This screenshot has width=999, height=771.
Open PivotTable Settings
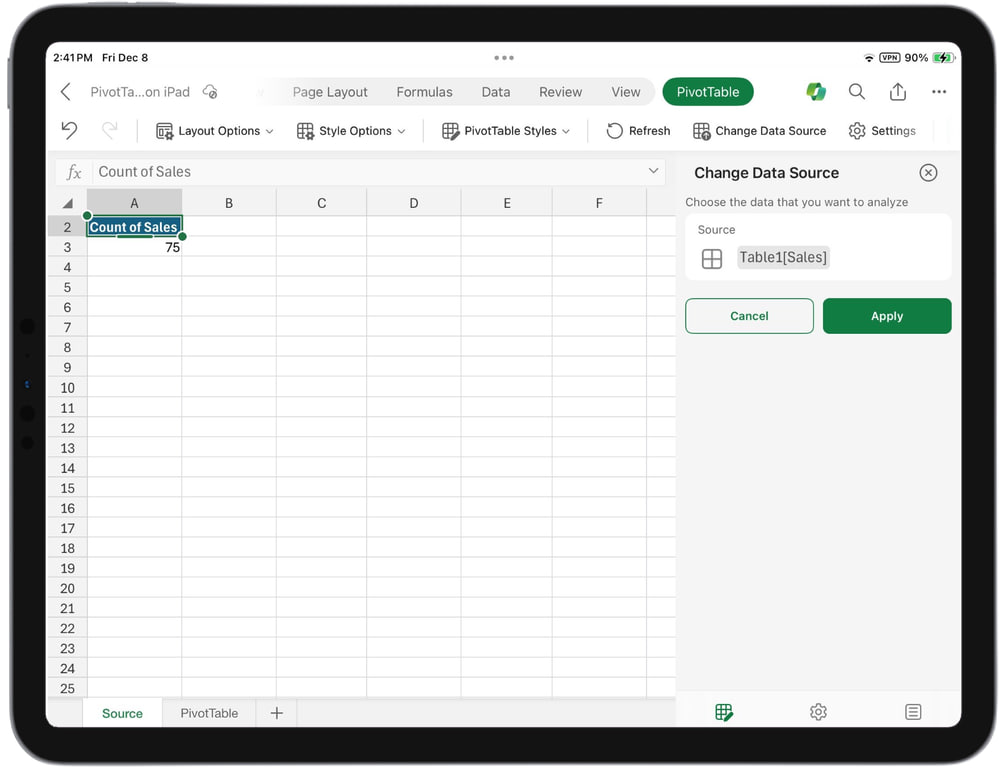click(x=882, y=131)
